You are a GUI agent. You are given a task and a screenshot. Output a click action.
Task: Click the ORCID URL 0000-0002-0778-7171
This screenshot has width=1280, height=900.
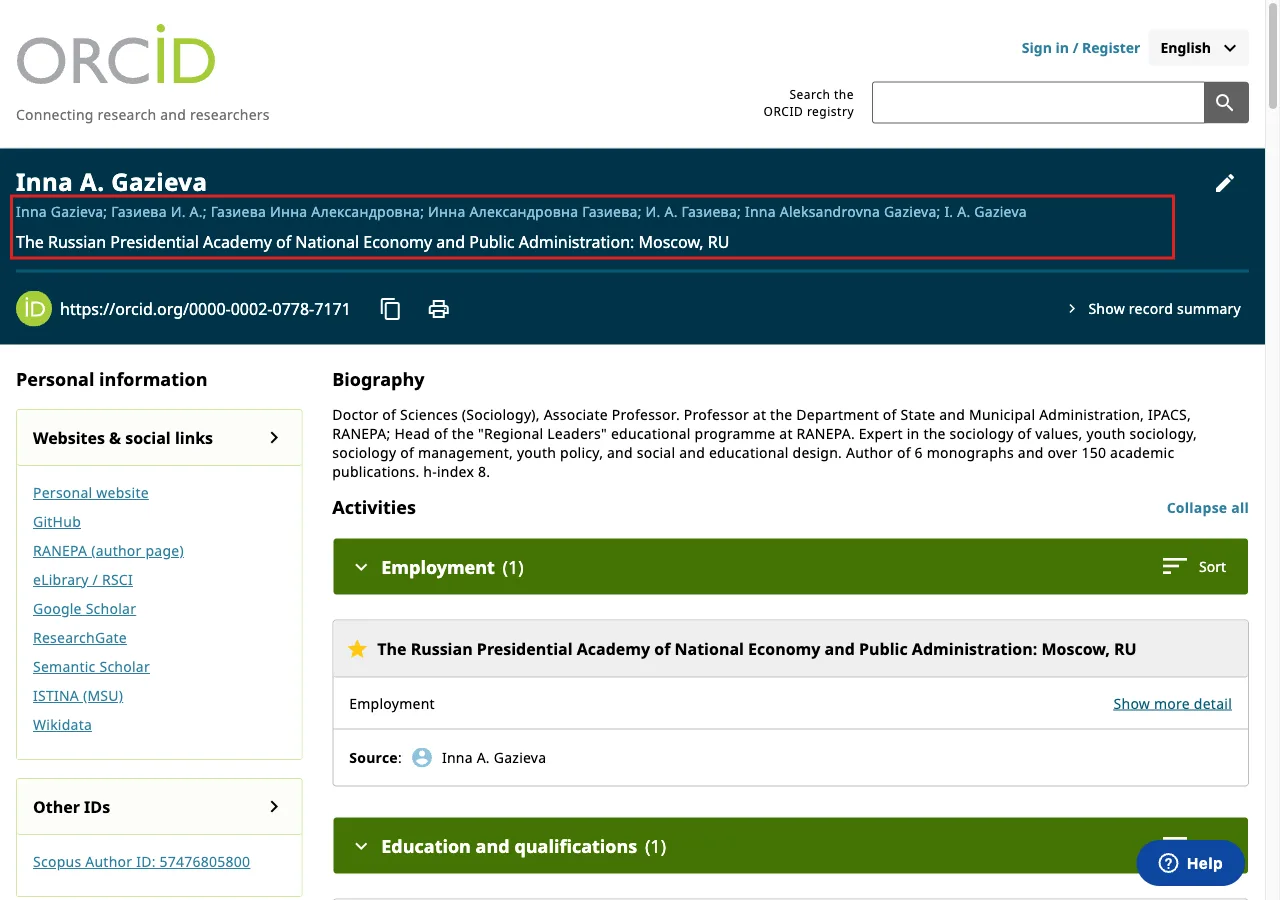[x=205, y=309]
